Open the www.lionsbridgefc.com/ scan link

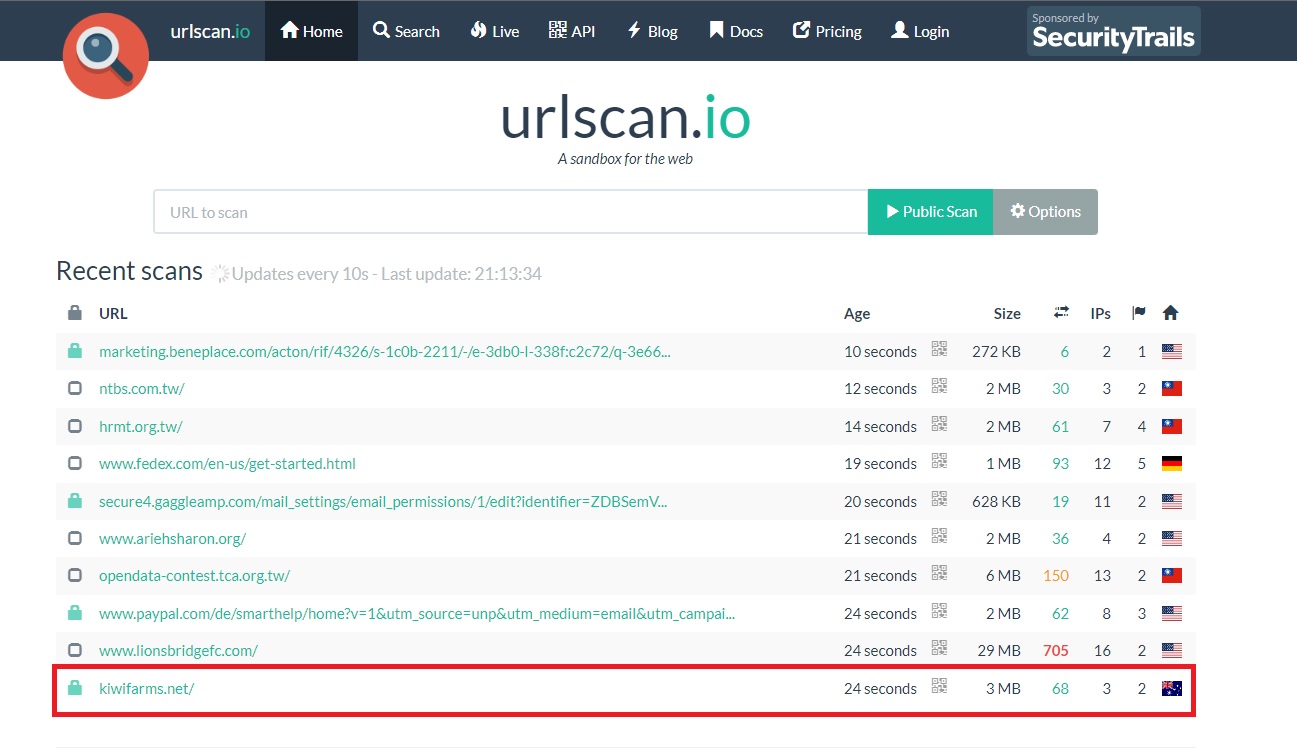(x=178, y=650)
